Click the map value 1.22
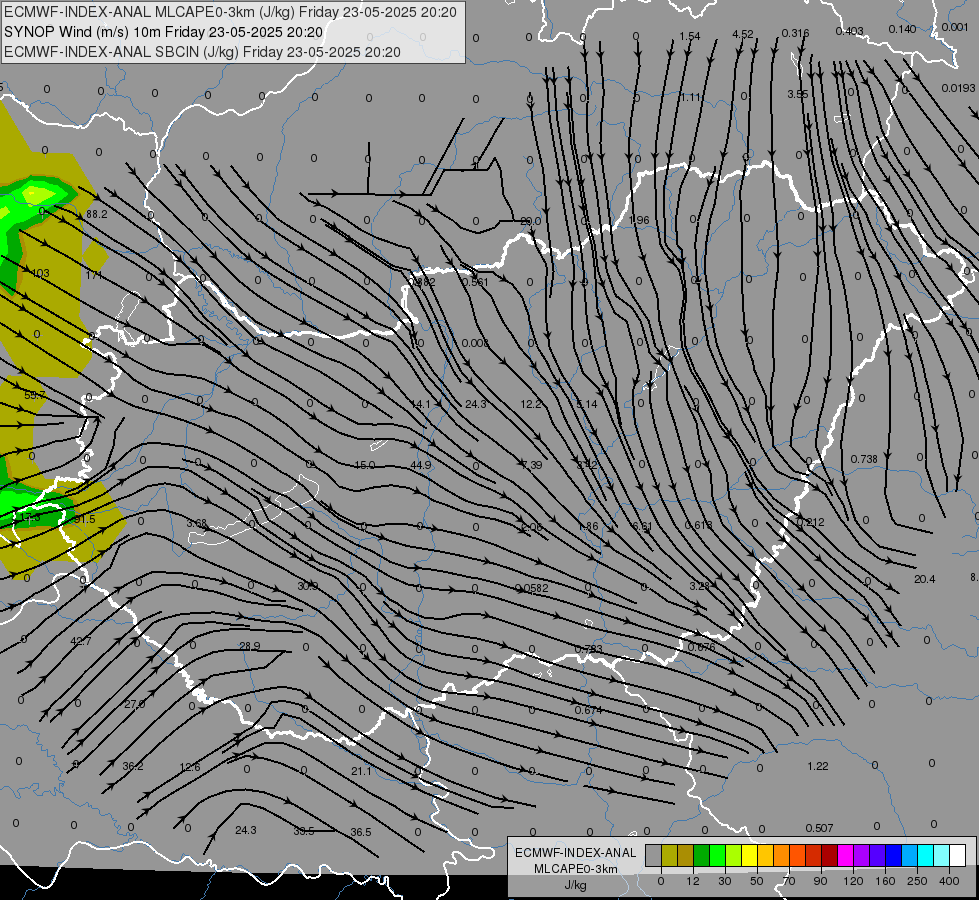Screen dimensions: 979x900 click(x=818, y=766)
